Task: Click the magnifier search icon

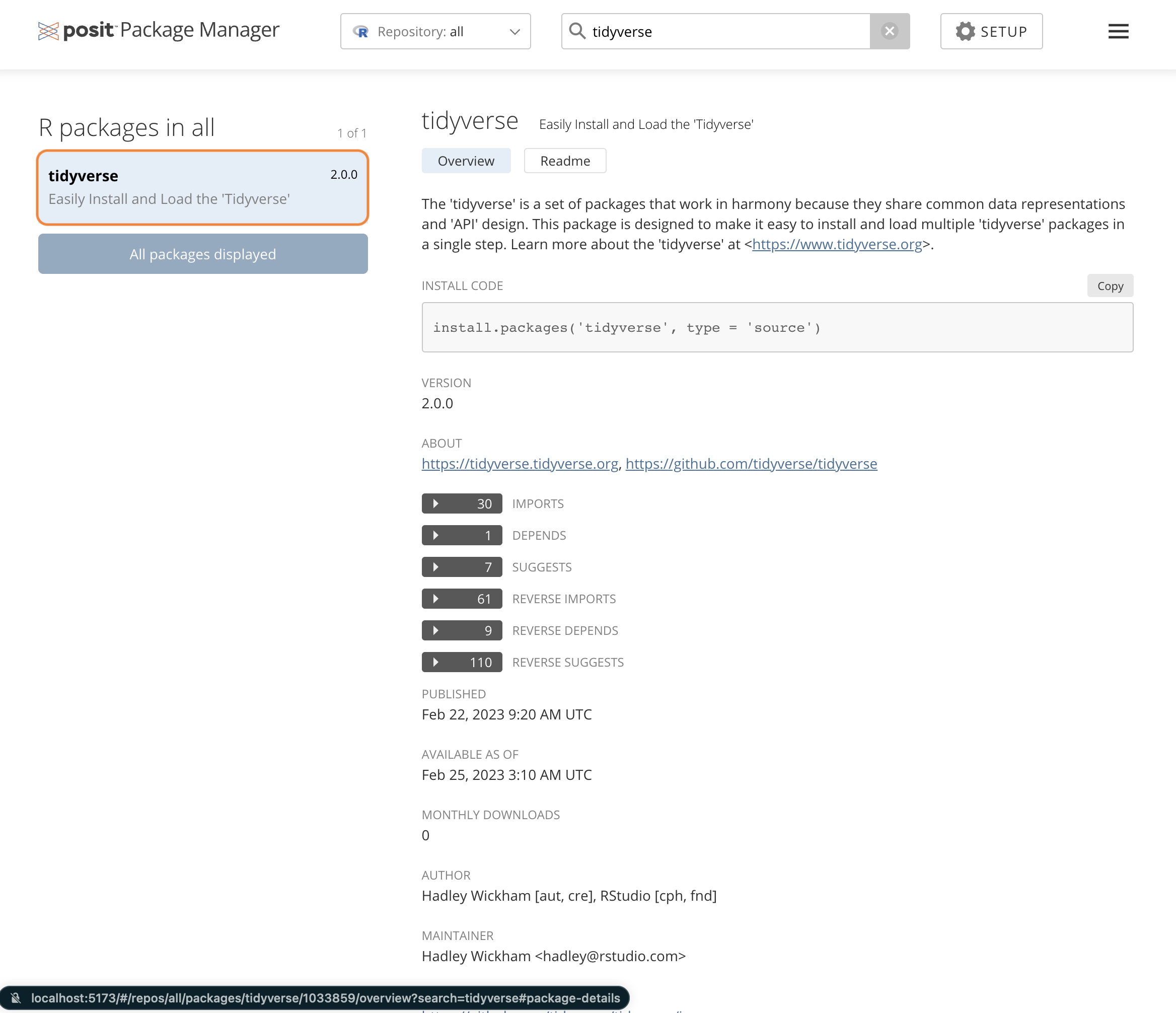Action: [x=577, y=31]
